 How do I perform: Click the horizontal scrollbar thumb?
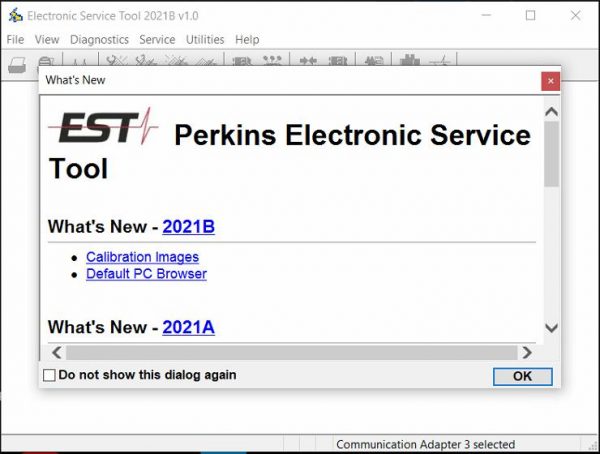290,352
